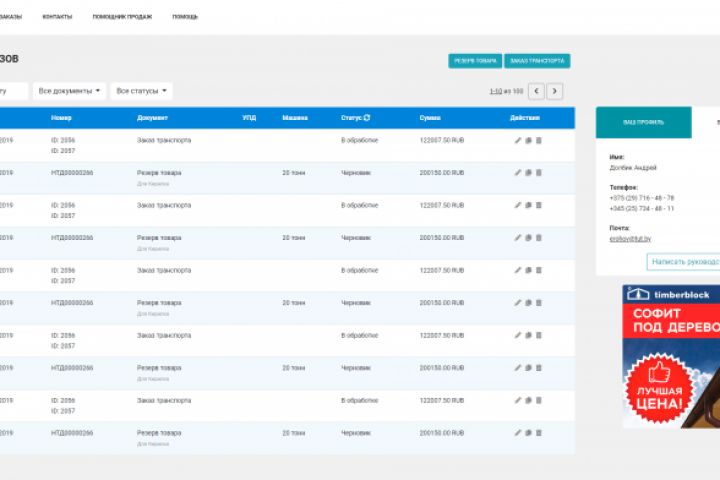
Task: Click the Имя: label in profile panel
Action: tap(617, 157)
